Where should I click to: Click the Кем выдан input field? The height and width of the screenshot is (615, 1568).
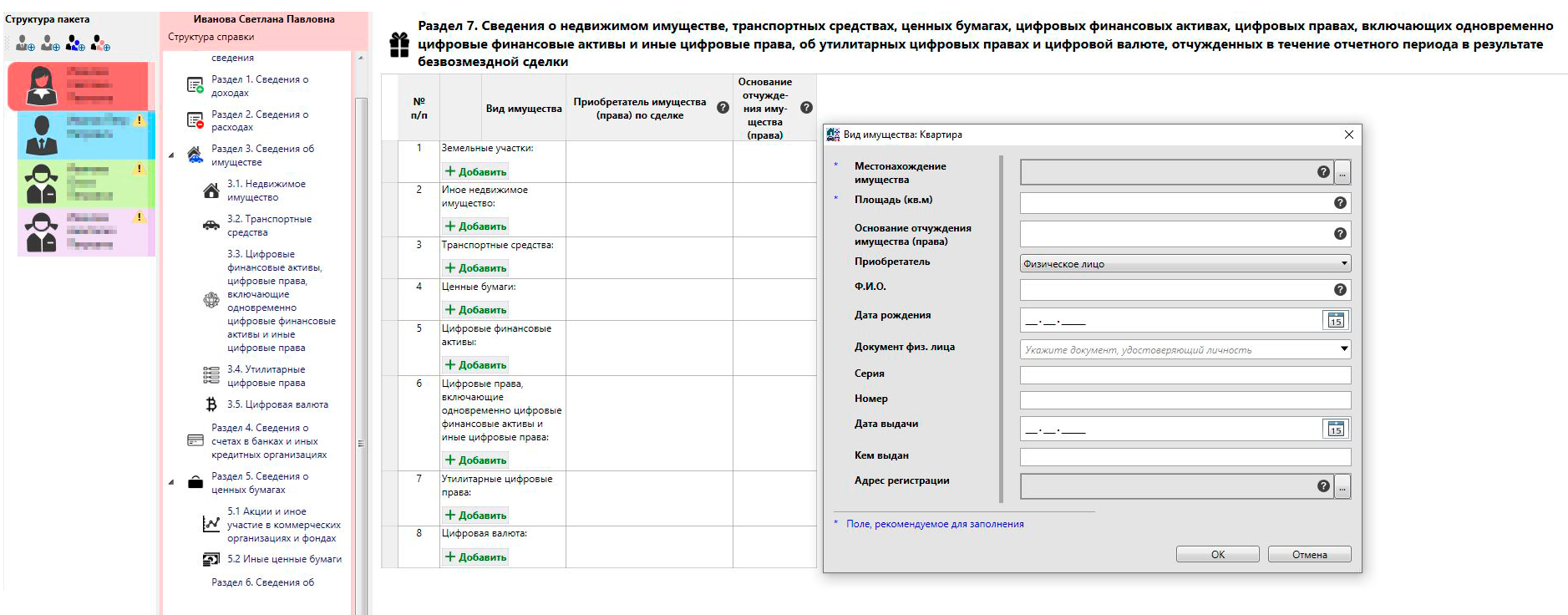point(1185,456)
